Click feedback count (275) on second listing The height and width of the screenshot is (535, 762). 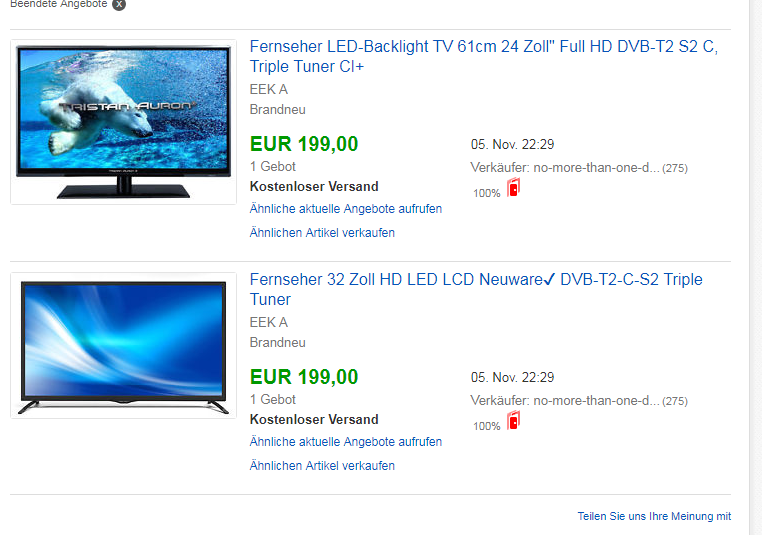[x=675, y=401]
